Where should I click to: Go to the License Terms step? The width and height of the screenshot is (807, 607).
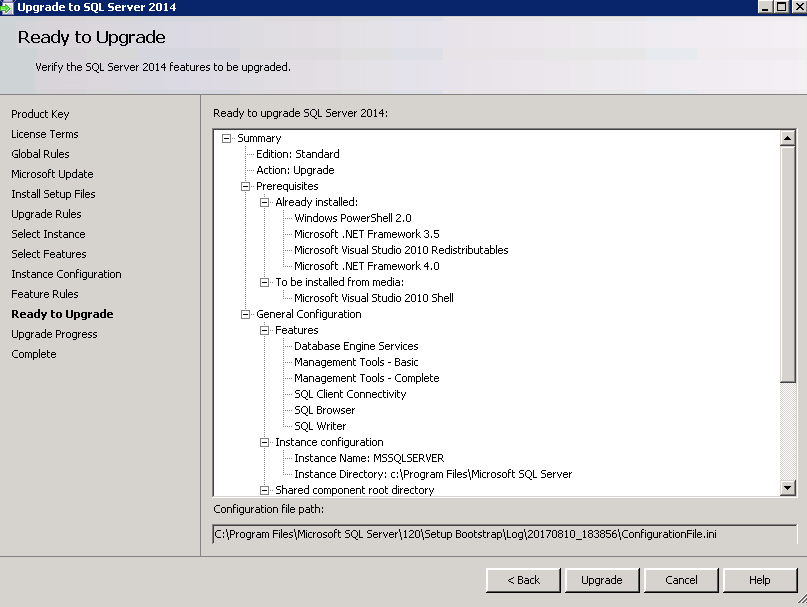(x=45, y=134)
